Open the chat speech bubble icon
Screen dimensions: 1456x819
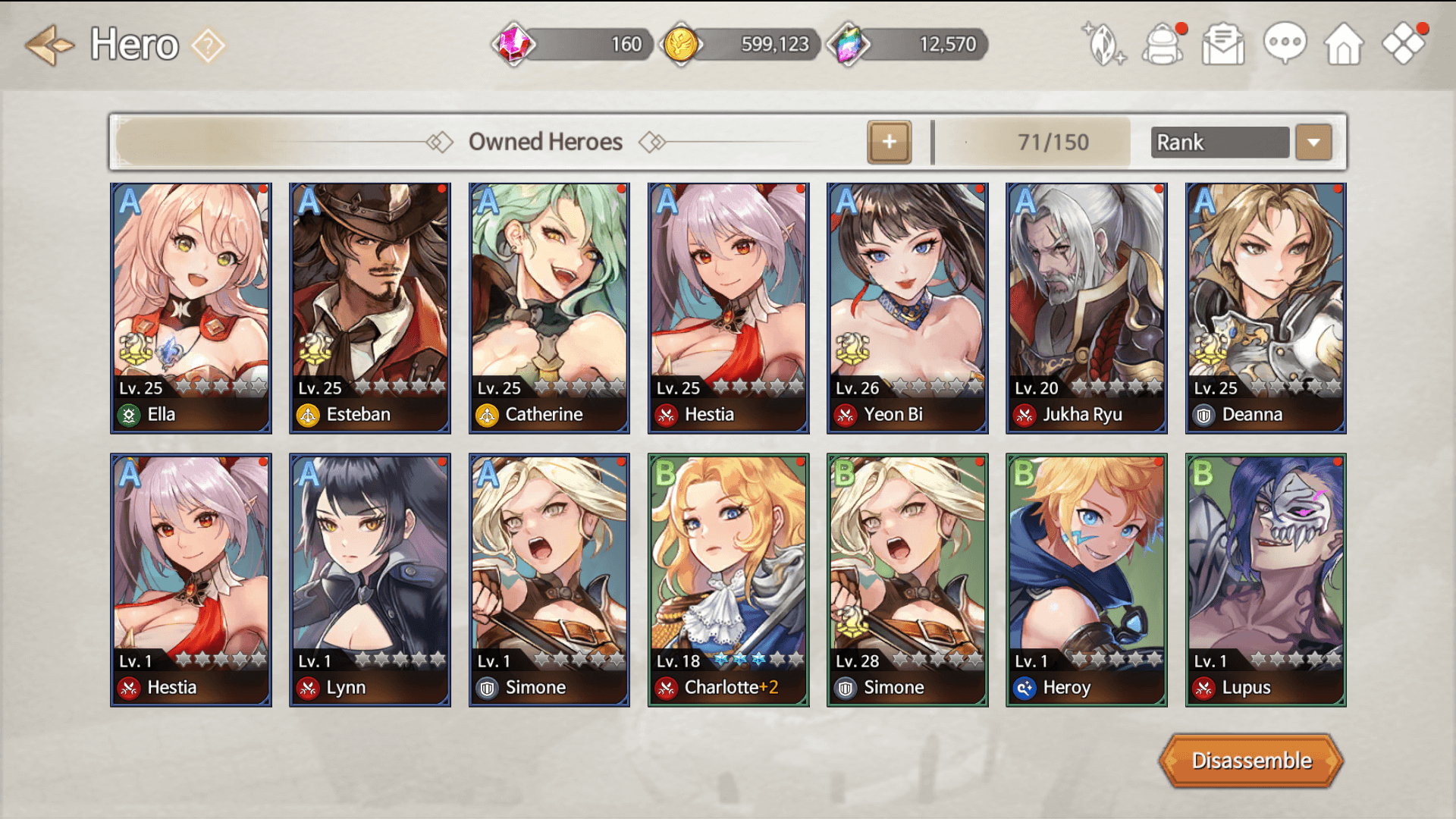[x=1284, y=44]
